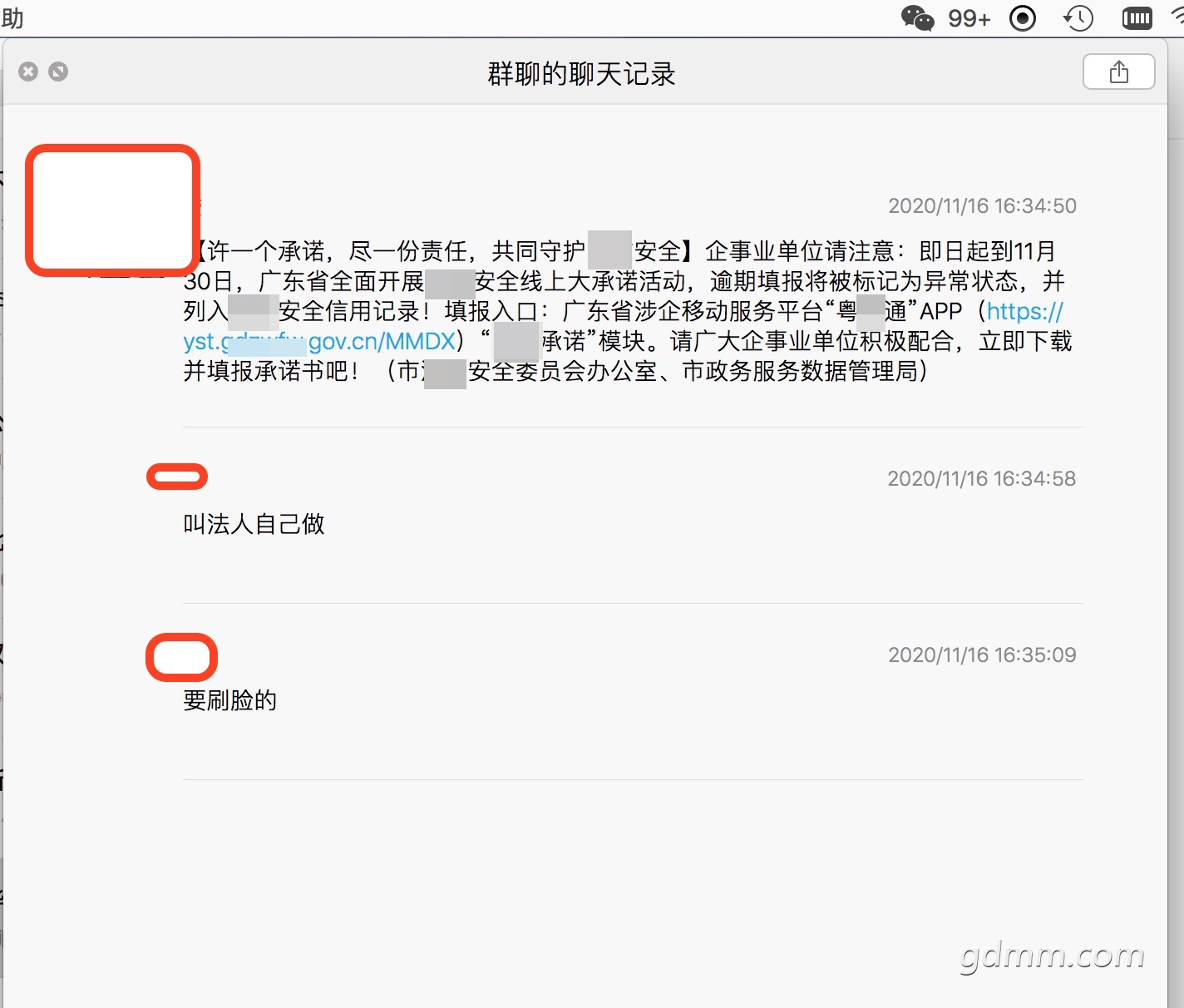The width and height of the screenshot is (1184, 1008).
Task: Click the screen recording indicator in the menu bar
Action: pos(1023,18)
